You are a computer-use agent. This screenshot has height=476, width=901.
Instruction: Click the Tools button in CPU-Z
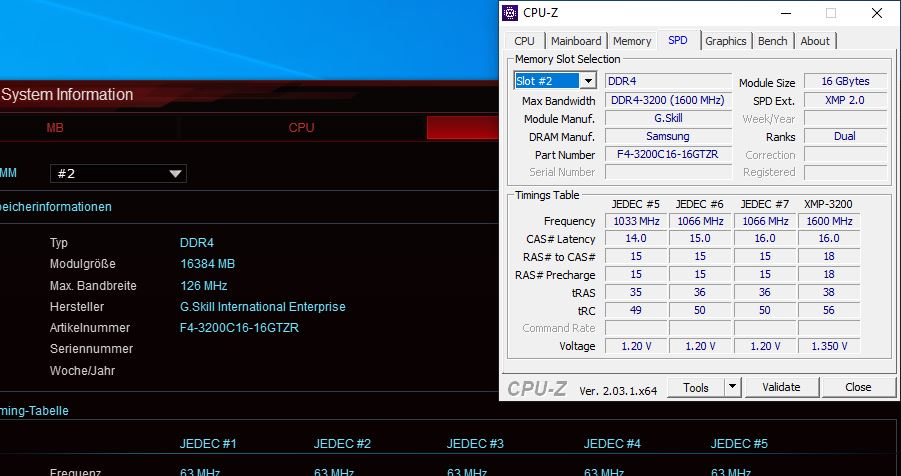[x=695, y=387]
